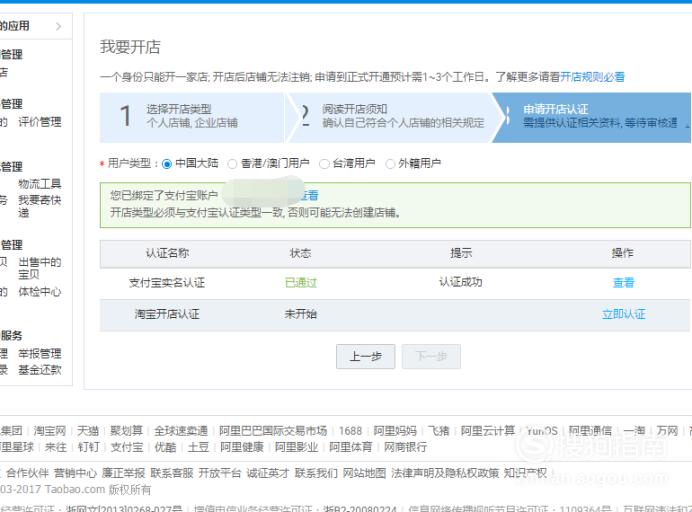Screen dimensions: 692x512
Task: Open the 万网 footer link
Action: coord(667,431)
